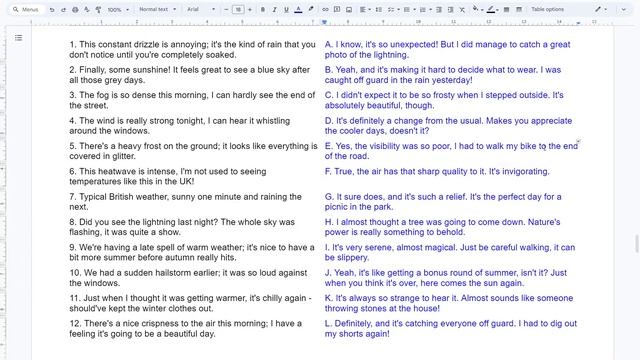The image size is (640, 360).
Task: Click response G about picnic in park
Action: 443,202
